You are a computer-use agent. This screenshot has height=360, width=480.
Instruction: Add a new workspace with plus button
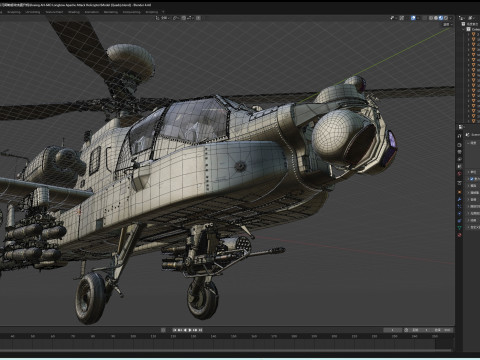click(163, 12)
